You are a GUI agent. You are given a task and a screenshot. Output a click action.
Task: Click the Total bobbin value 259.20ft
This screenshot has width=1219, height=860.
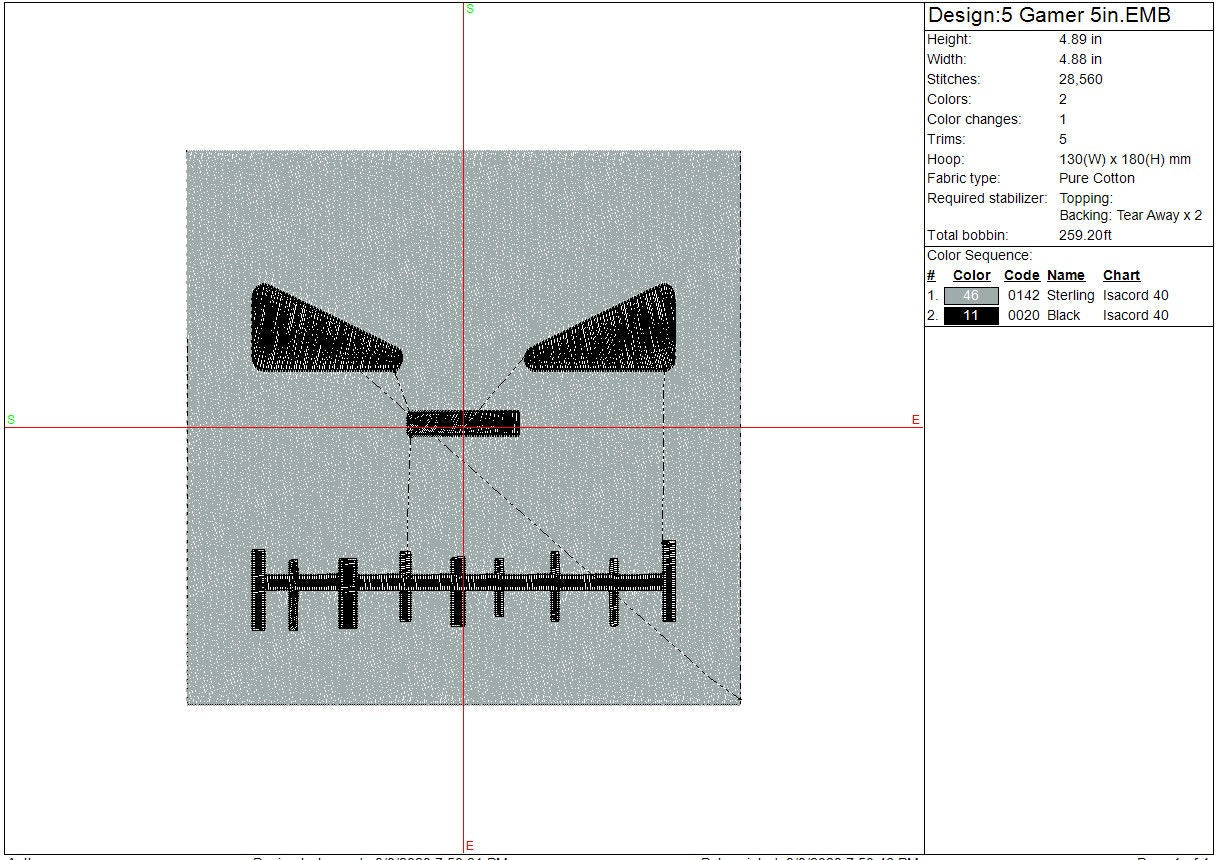point(1085,236)
